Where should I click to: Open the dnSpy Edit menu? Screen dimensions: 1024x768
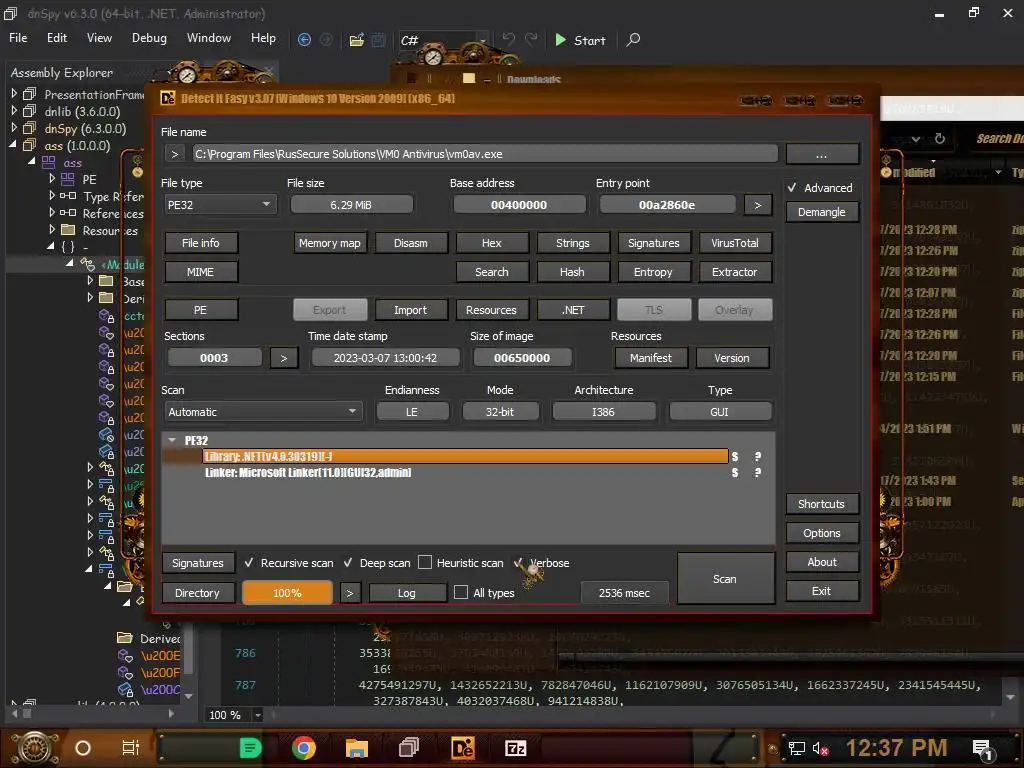pyautogui.click(x=57, y=38)
